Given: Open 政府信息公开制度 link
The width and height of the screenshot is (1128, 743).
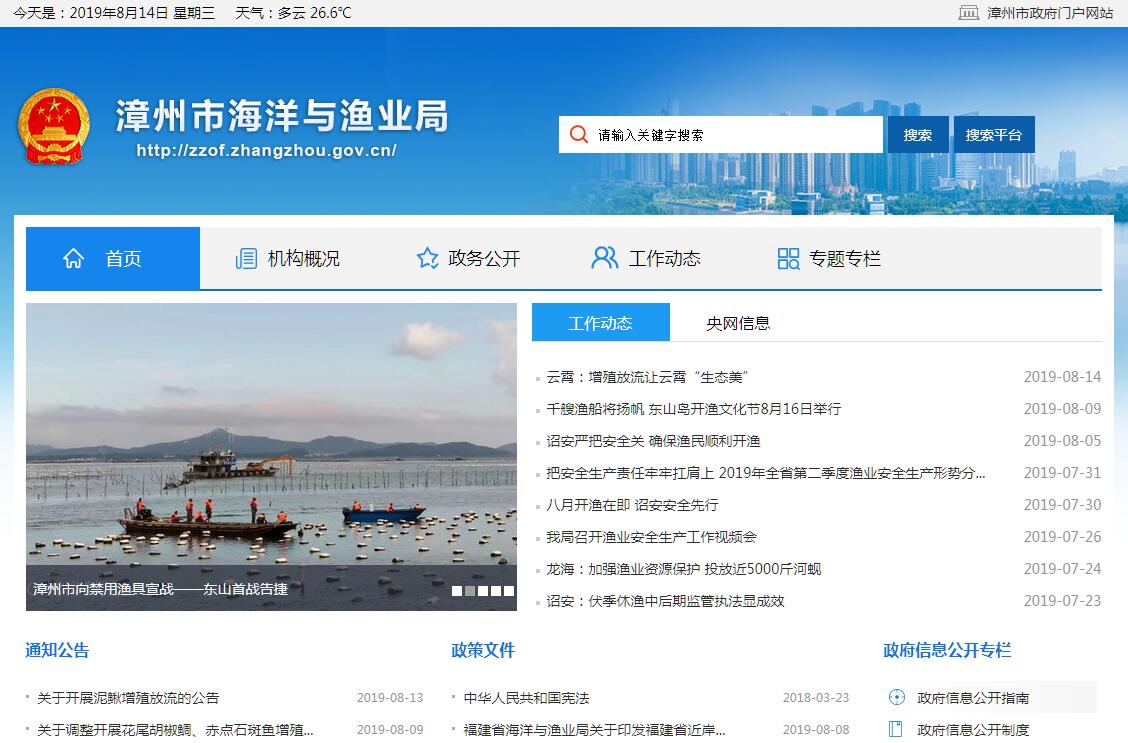Looking at the screenshot, I should click(973, 729).
